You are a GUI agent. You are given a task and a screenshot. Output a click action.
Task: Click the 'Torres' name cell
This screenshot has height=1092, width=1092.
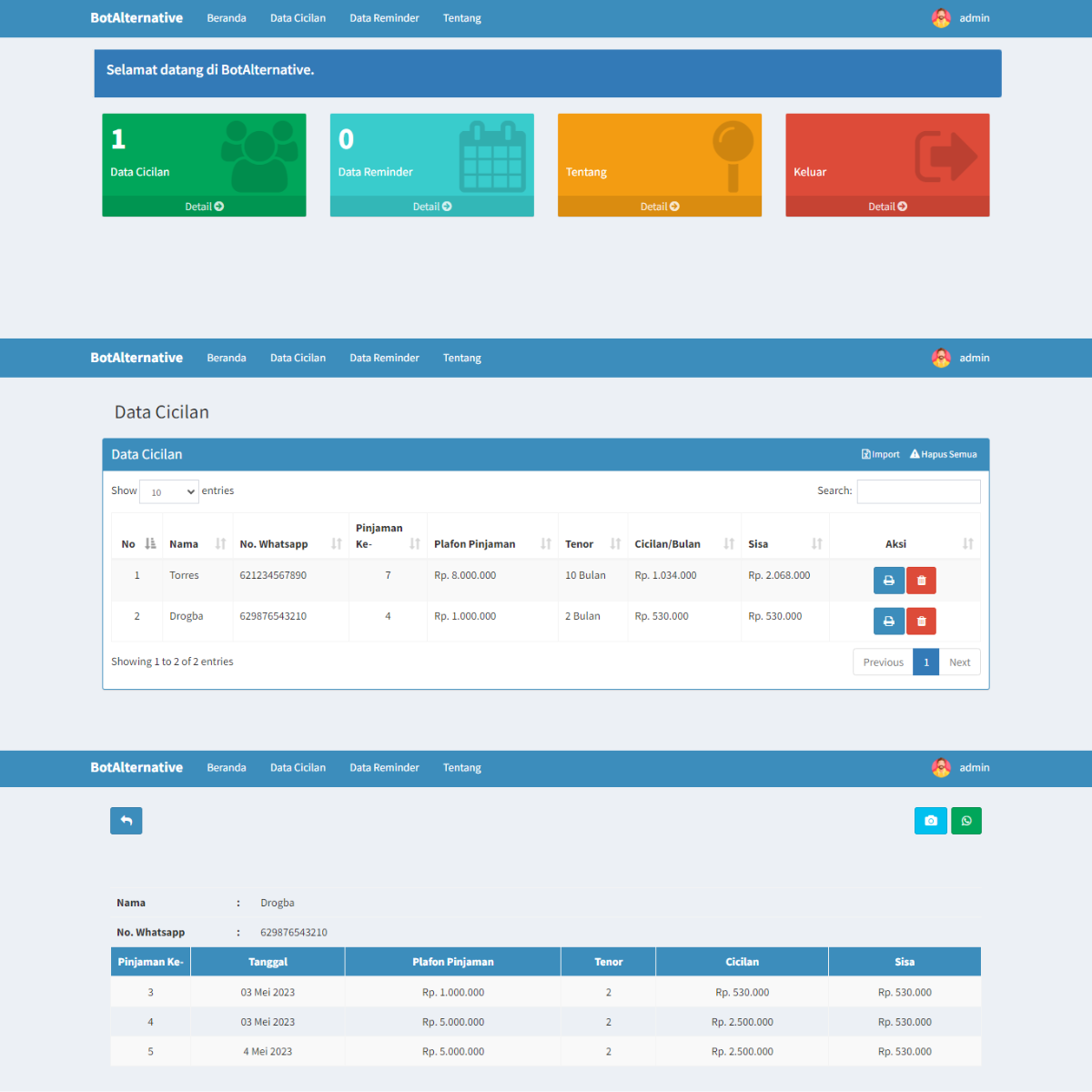click(184, 575)
